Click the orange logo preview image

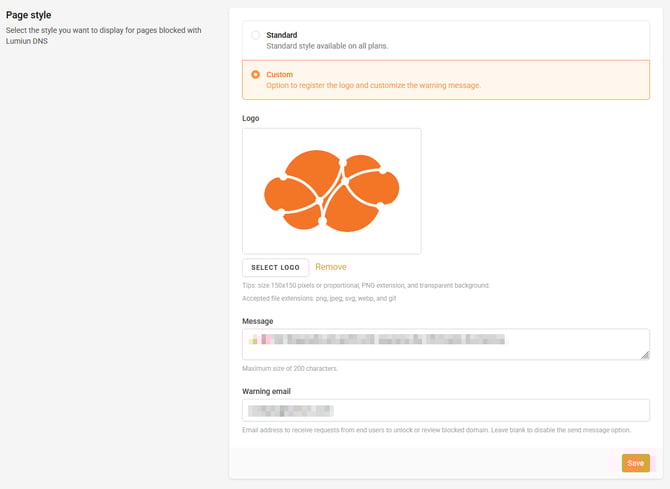tap(331, 190)
